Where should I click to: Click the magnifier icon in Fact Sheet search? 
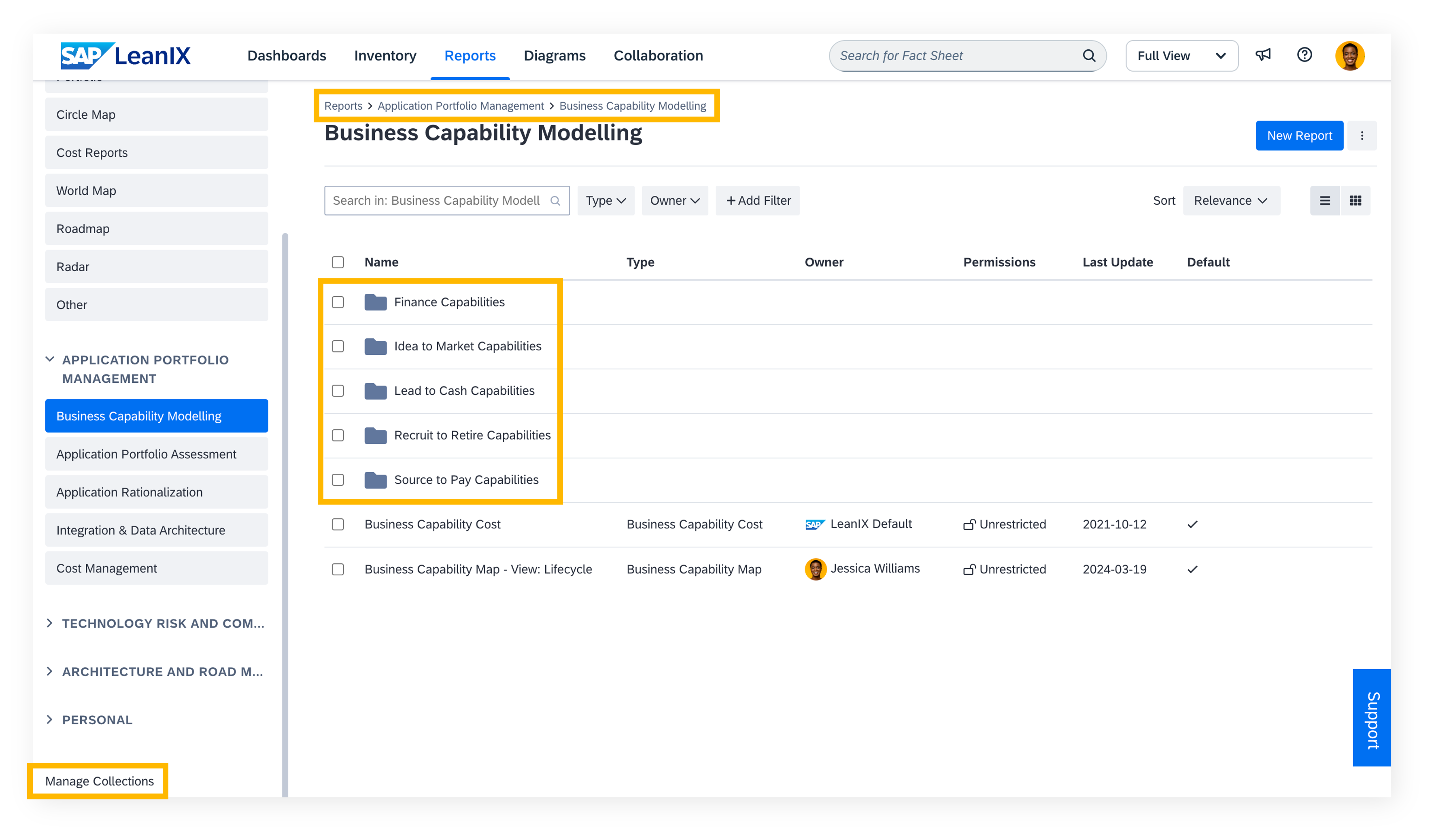(x=1089, y=56)
